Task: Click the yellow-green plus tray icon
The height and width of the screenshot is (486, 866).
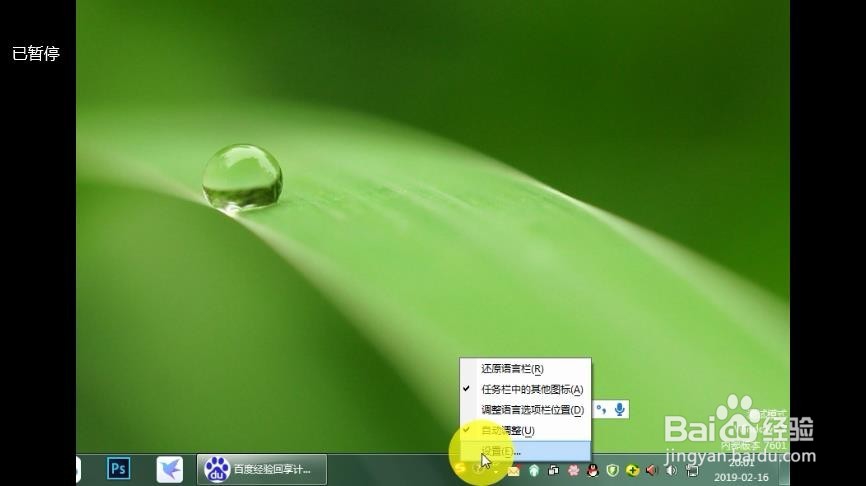Action: [x=632, y=471]
